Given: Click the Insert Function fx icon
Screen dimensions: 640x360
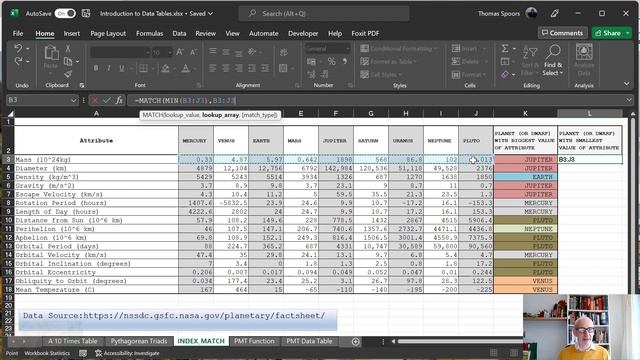Looking at the screenshot, I should tap(119, 100).
